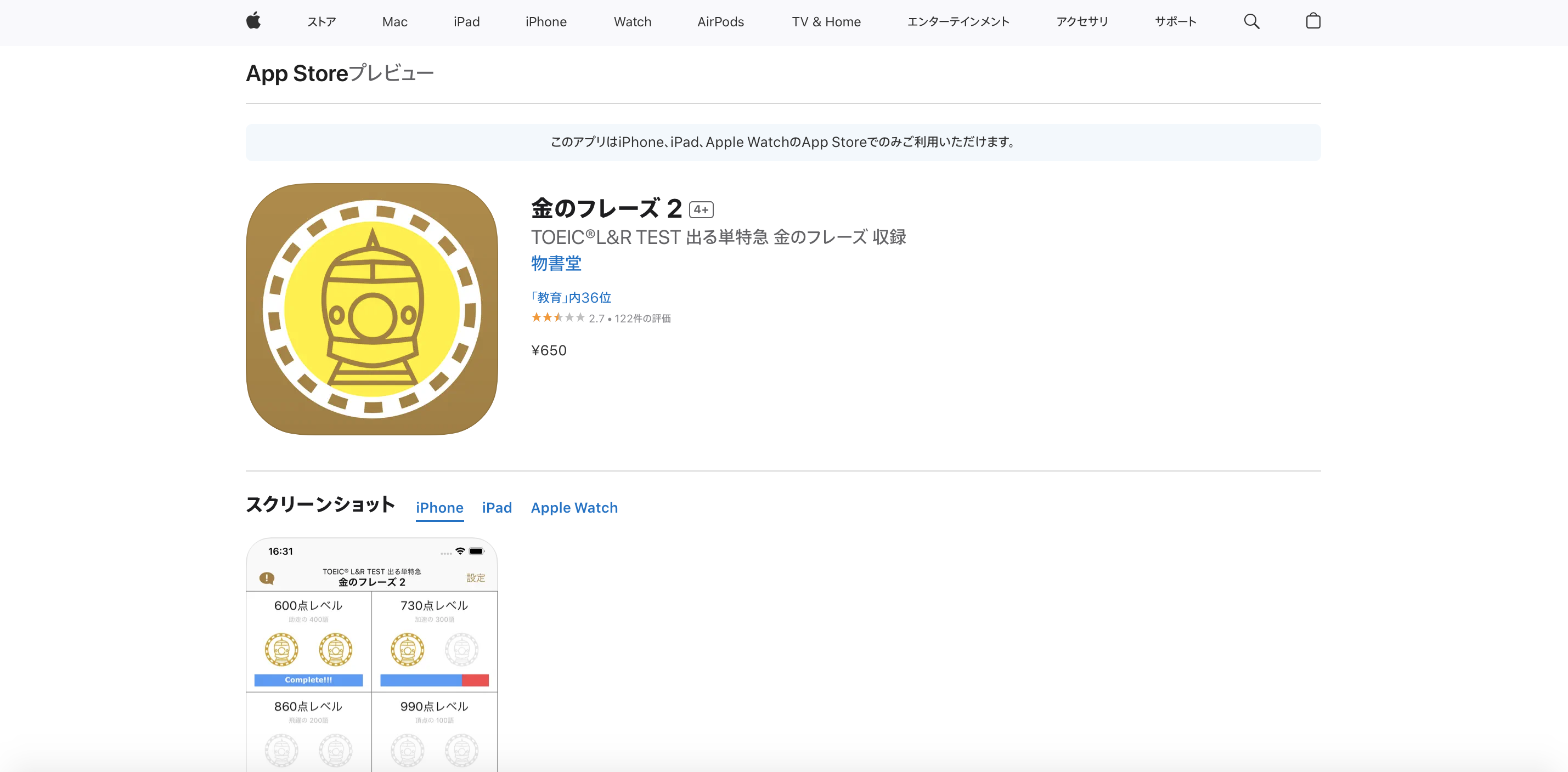This screenshot has height=772, width=1568.
Task: Open the Watch menu item
Action: click(633, 22)
